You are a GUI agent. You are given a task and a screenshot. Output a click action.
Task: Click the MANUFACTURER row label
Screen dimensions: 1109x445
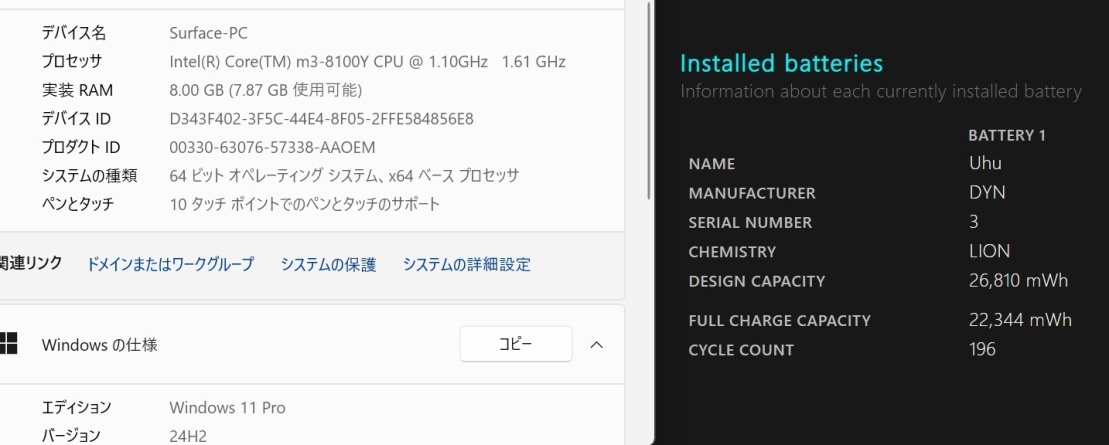(x=752, y=193)
